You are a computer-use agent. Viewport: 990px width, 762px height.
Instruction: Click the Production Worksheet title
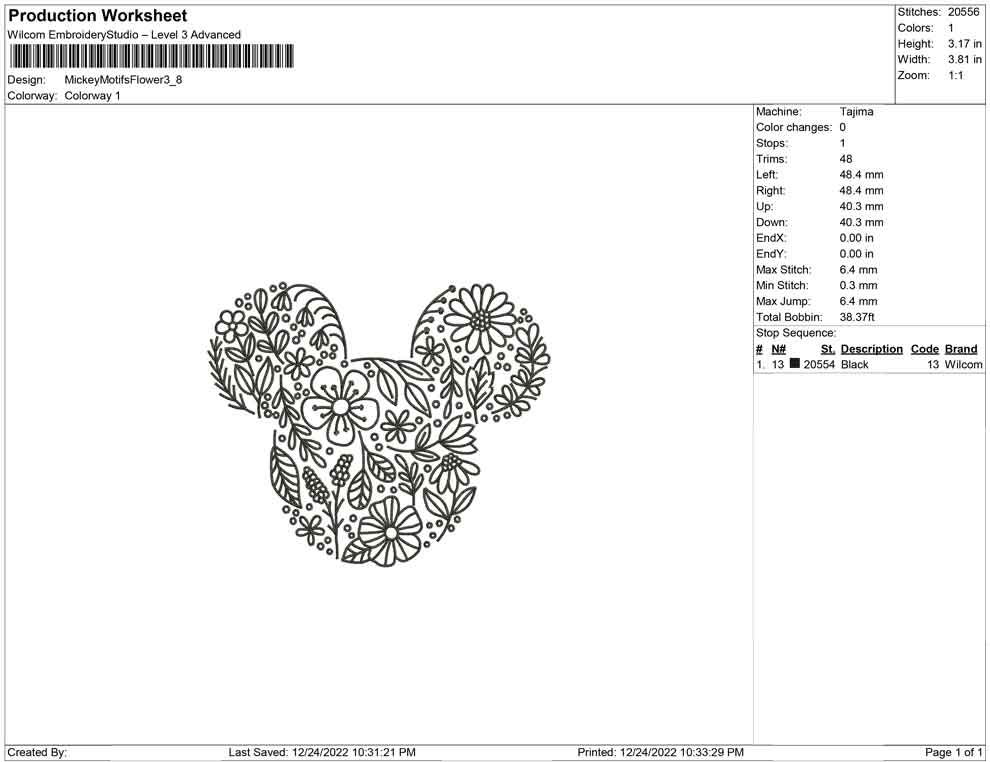[x=97, y=16]
